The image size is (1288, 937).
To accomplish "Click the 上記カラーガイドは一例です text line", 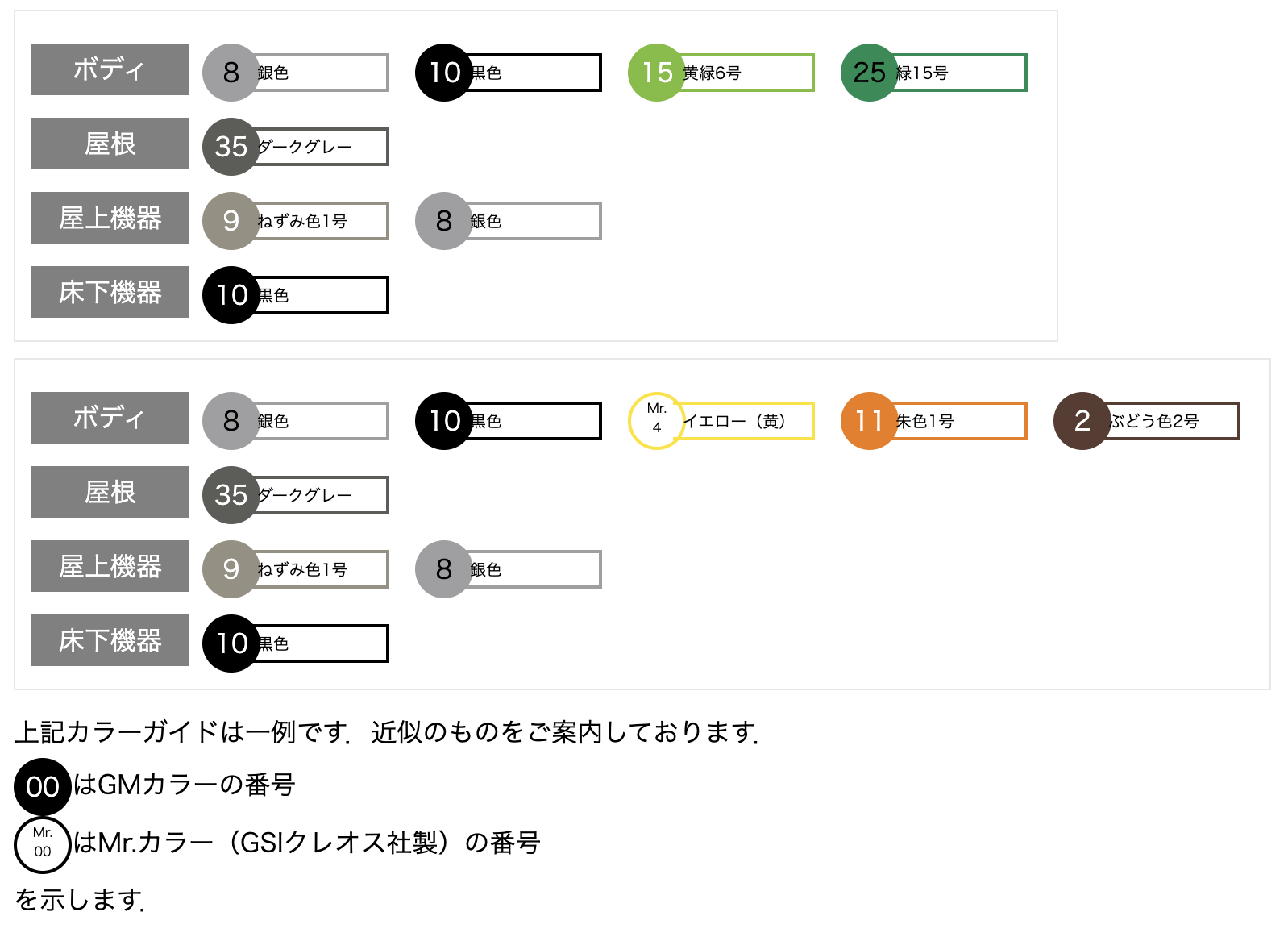I will point(386,732).
